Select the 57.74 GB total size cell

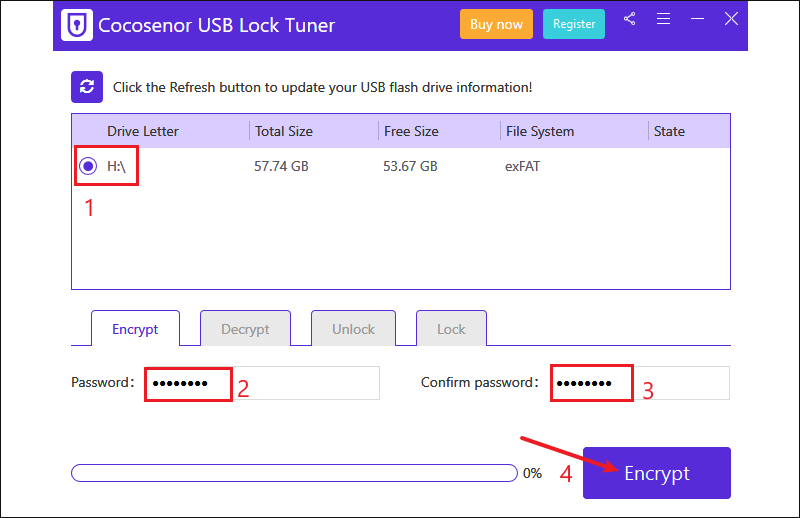click(281, 166)
